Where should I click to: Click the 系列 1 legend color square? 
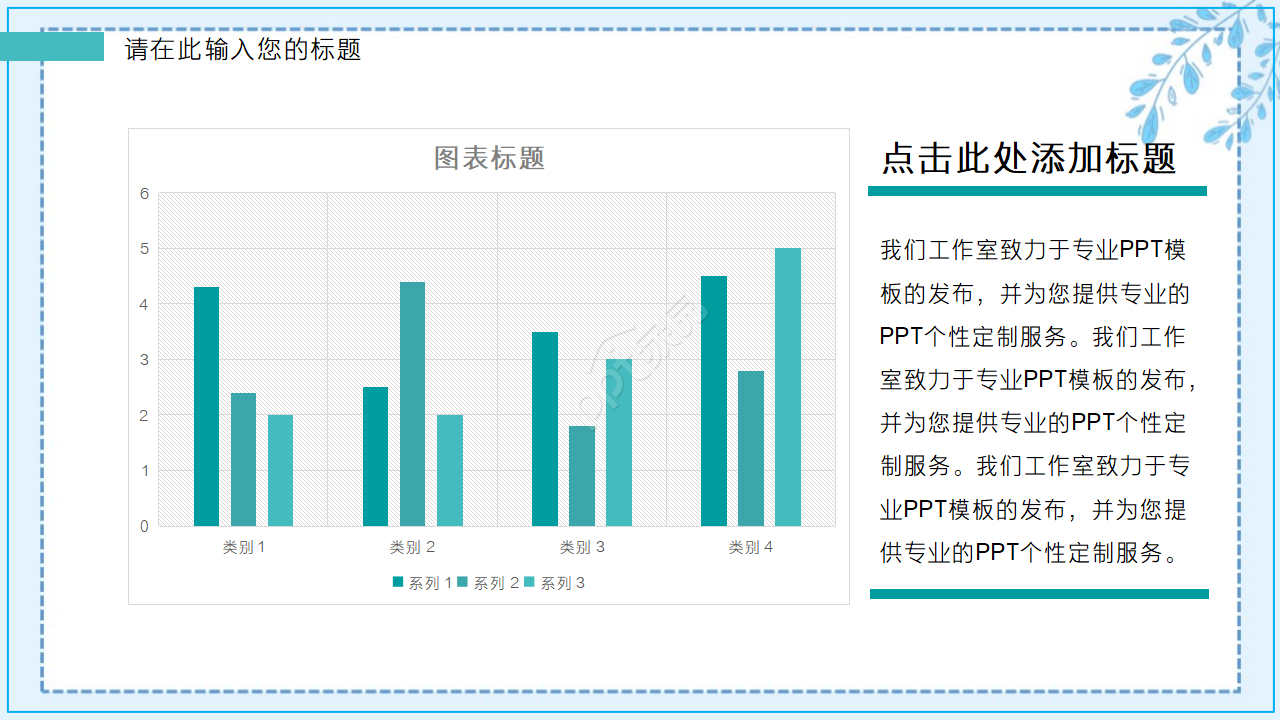[x=398, y=579]
